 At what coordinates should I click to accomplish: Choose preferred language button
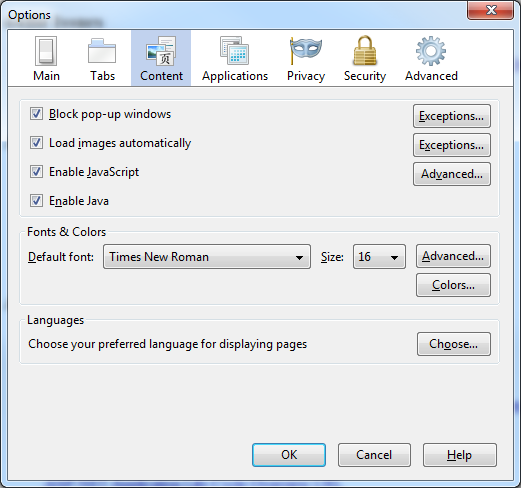coord(454,344)
